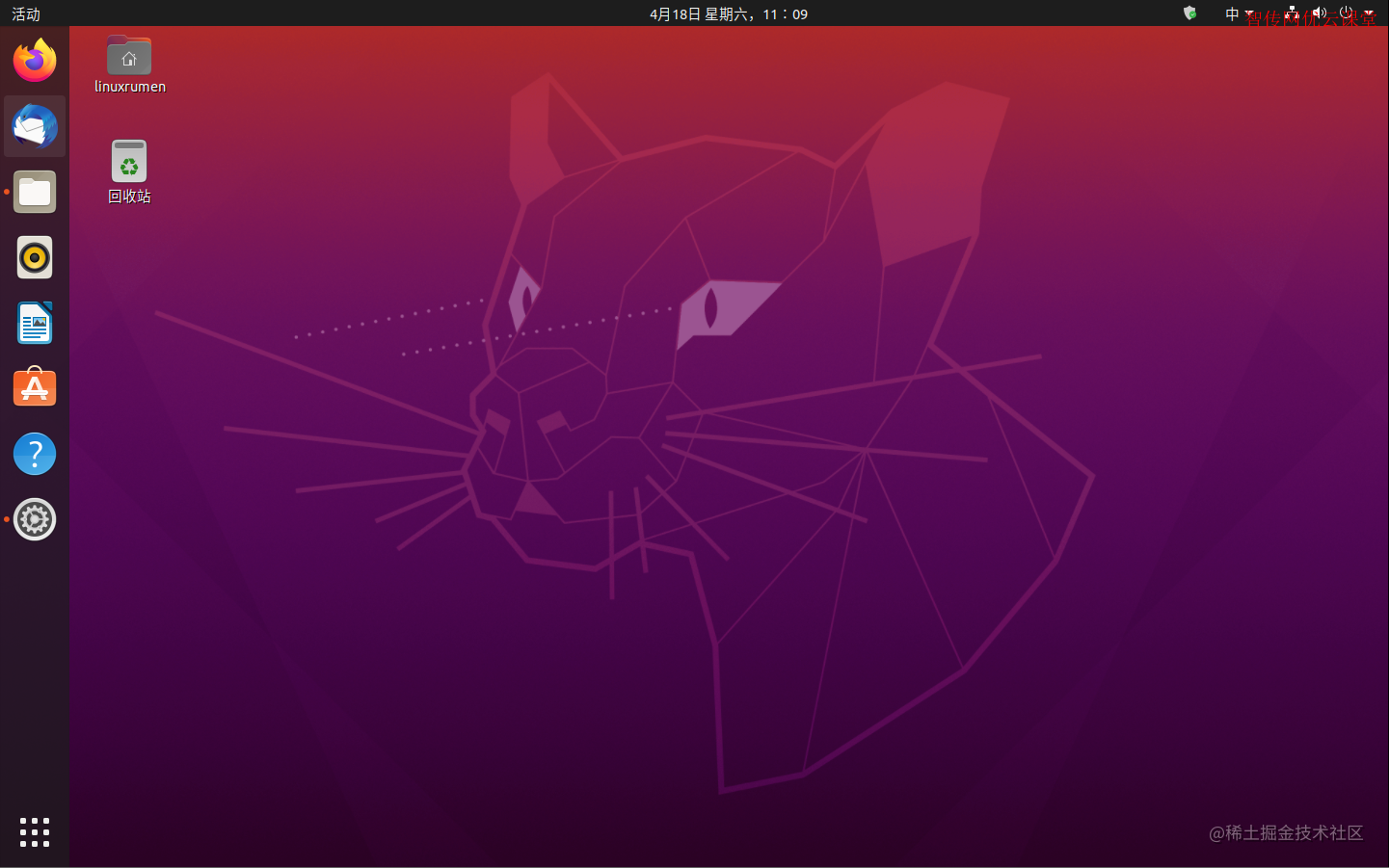Open the Help application
This screenshot has width=1389, height=868.
pyautogui.click(x=34, y=453)
